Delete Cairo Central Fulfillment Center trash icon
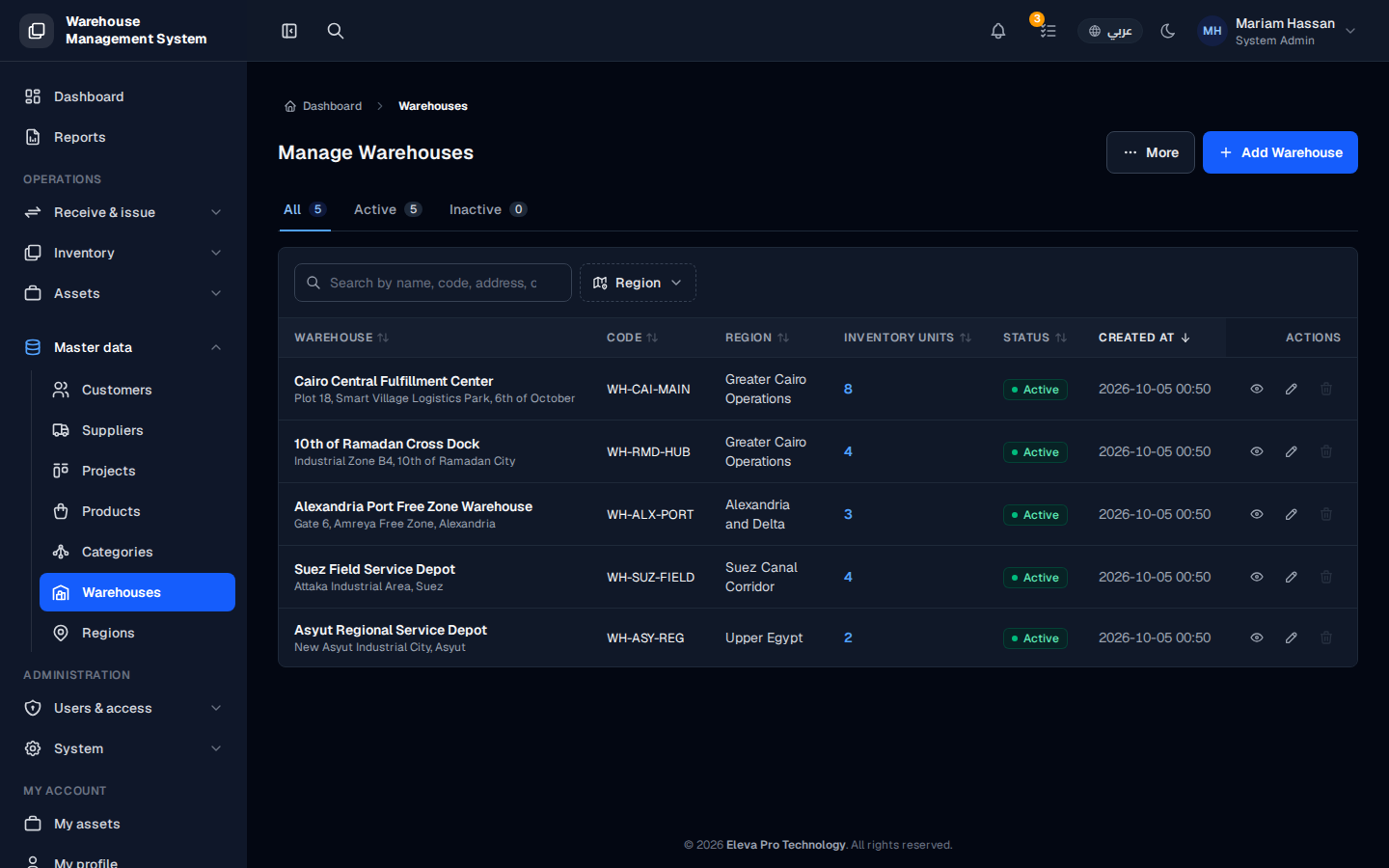Image resolution: width=1389 pixels, height=868 pixels. (x=1326, y=389)
